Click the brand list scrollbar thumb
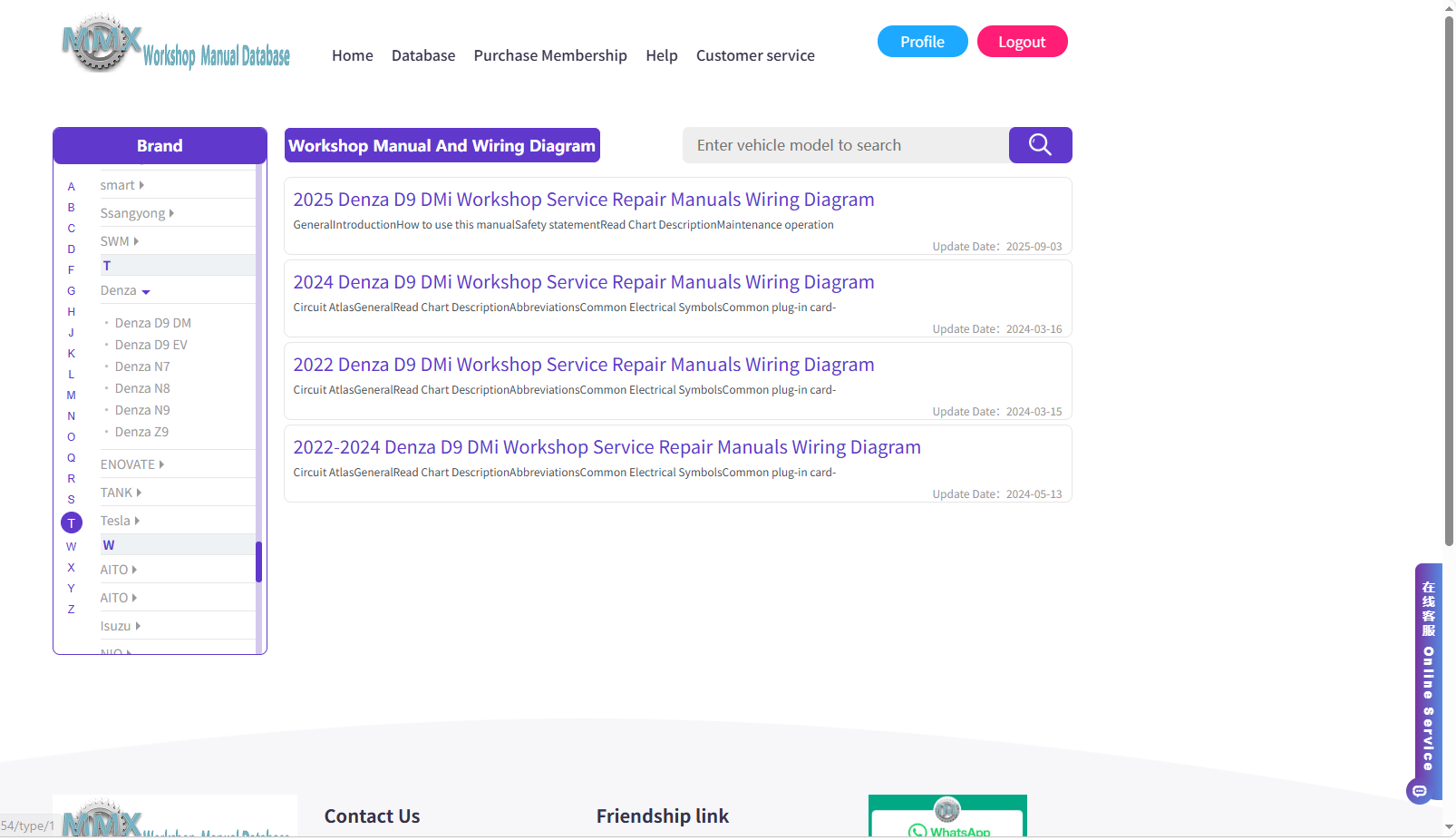Screen dimensions: 1456x840 (258, 562)
